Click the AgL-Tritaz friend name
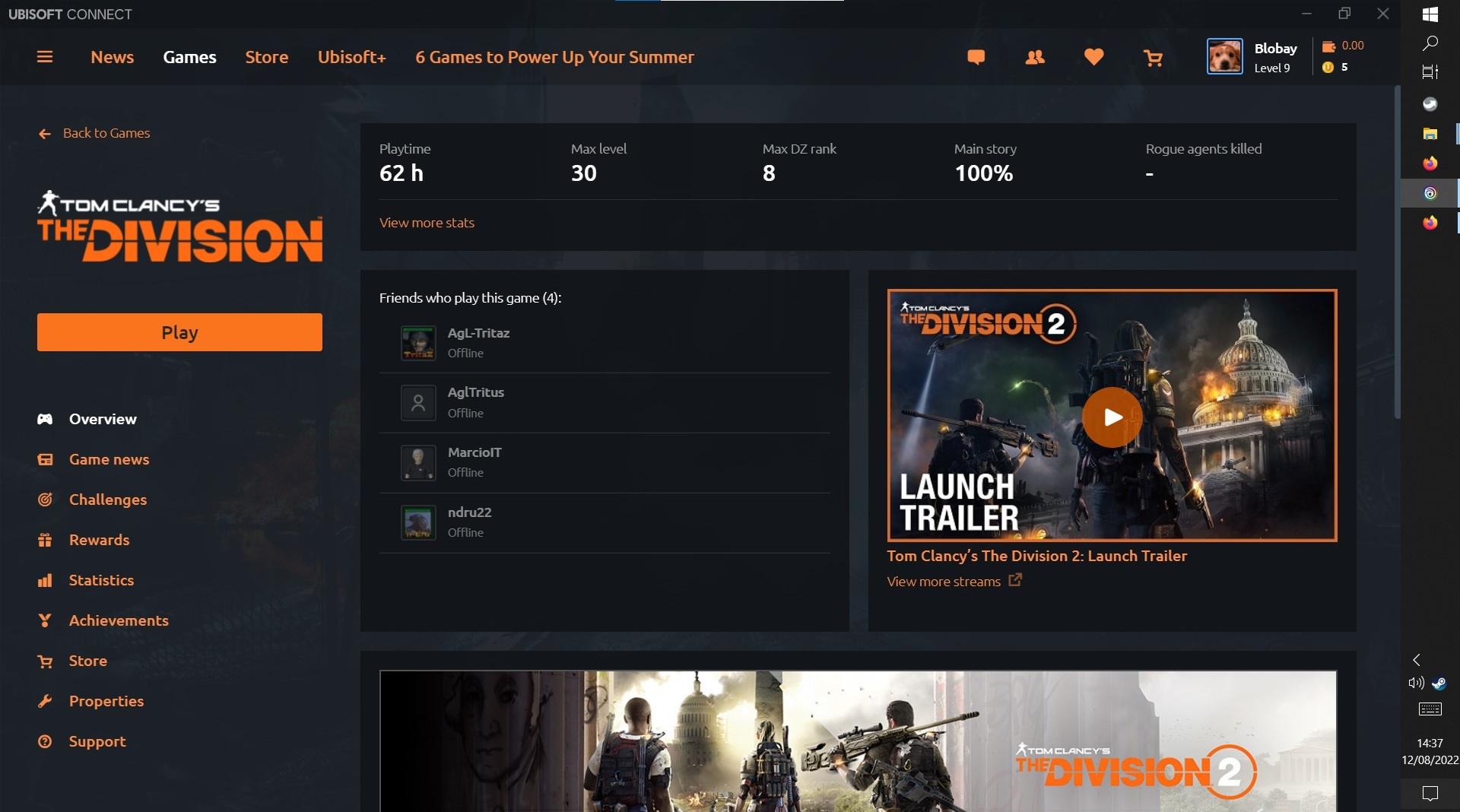Screen dimensions: 1460x812 point(478,333)
